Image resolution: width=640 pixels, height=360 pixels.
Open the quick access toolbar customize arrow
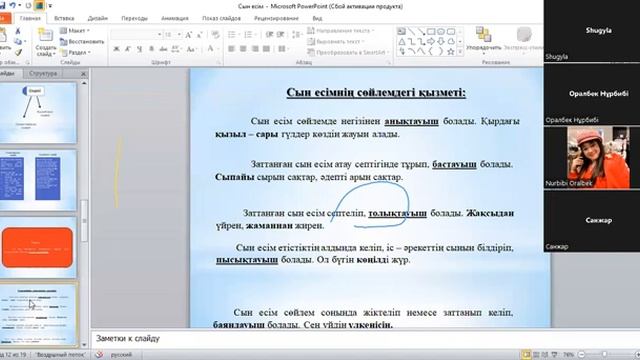(x=50, y=6)
